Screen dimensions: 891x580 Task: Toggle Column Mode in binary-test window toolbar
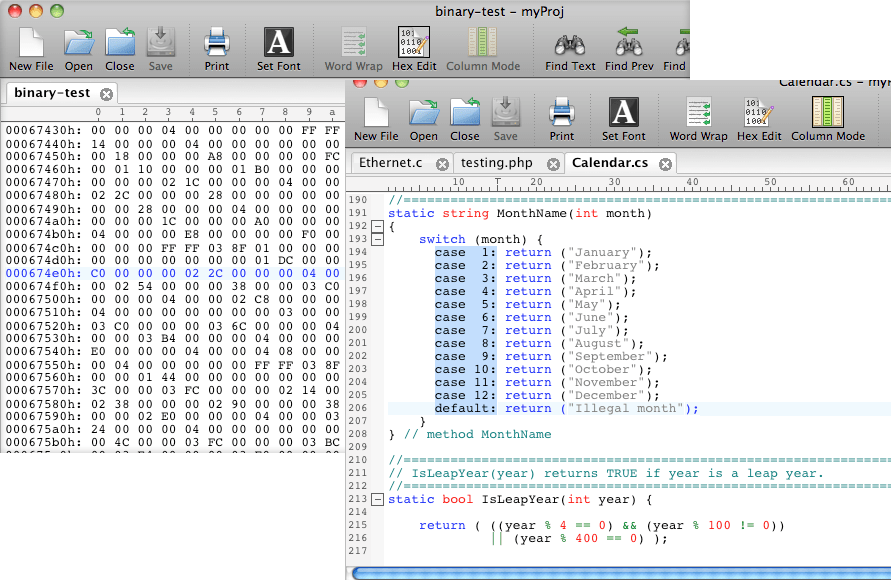pyautogui.click(x=483, y=50)
